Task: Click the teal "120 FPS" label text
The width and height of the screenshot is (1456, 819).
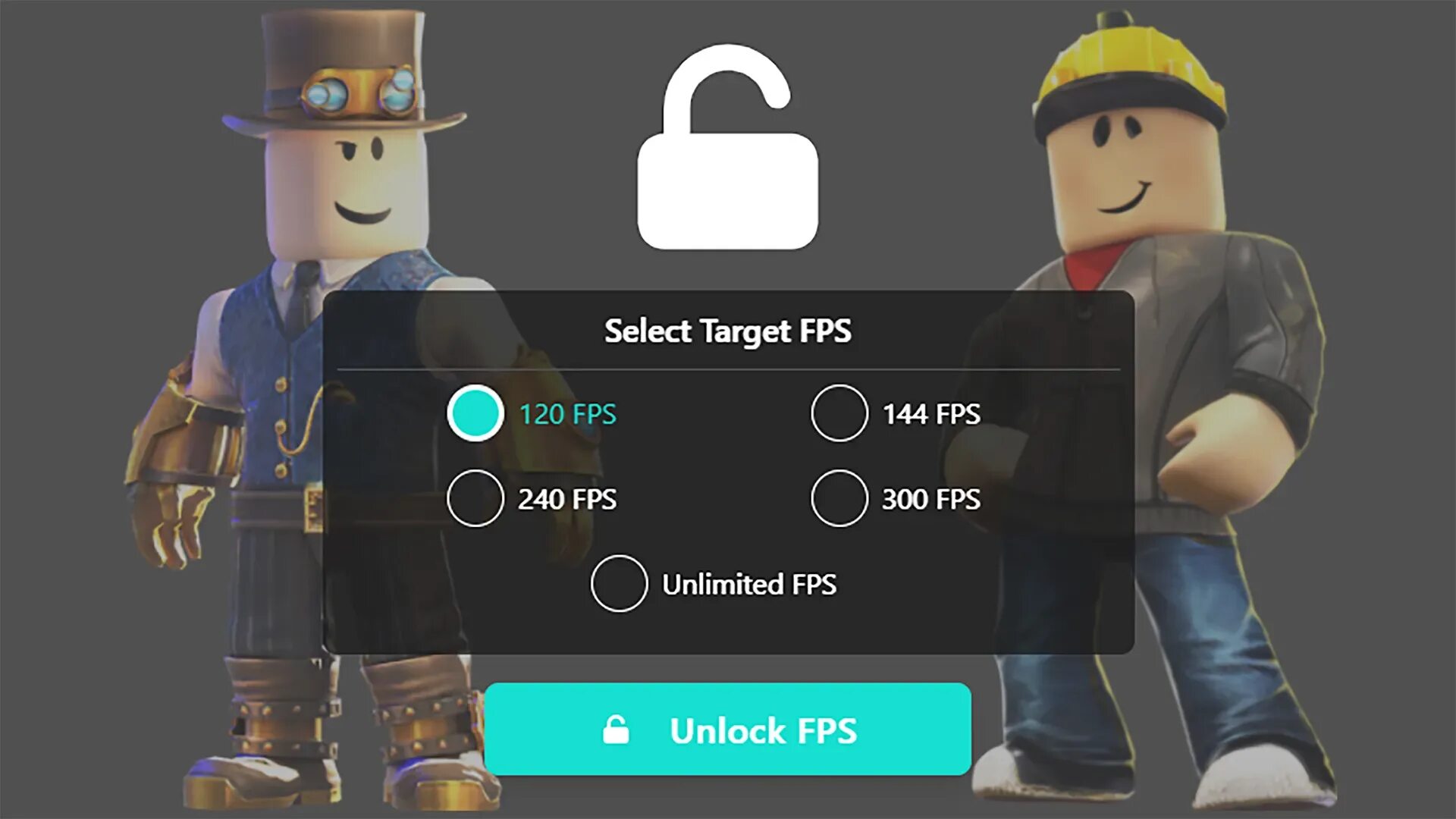Action: [x=568, y=414]
